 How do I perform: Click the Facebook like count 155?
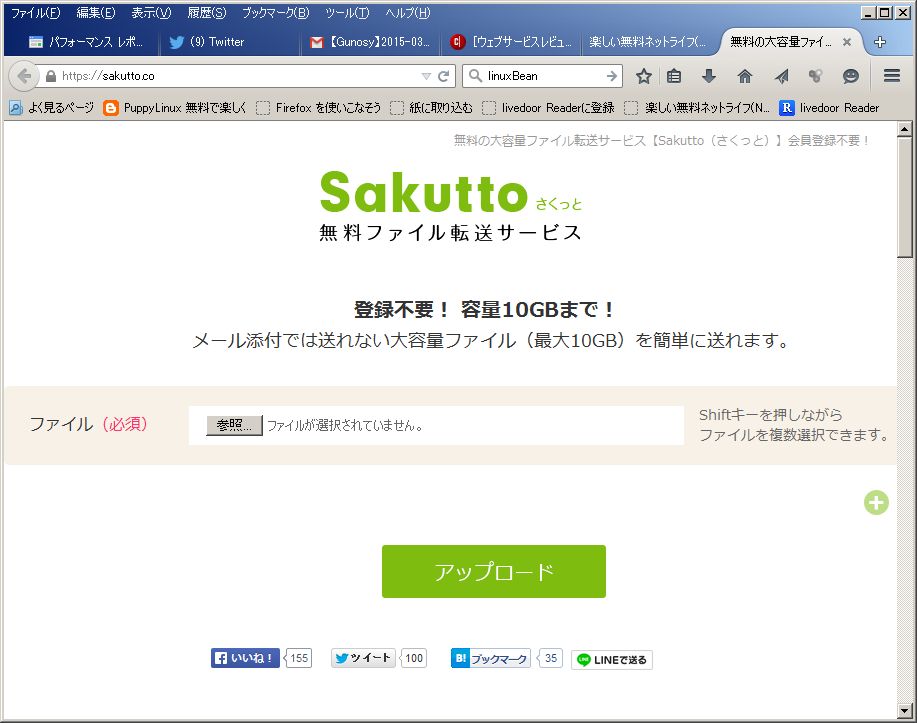(x=298, y=658)
